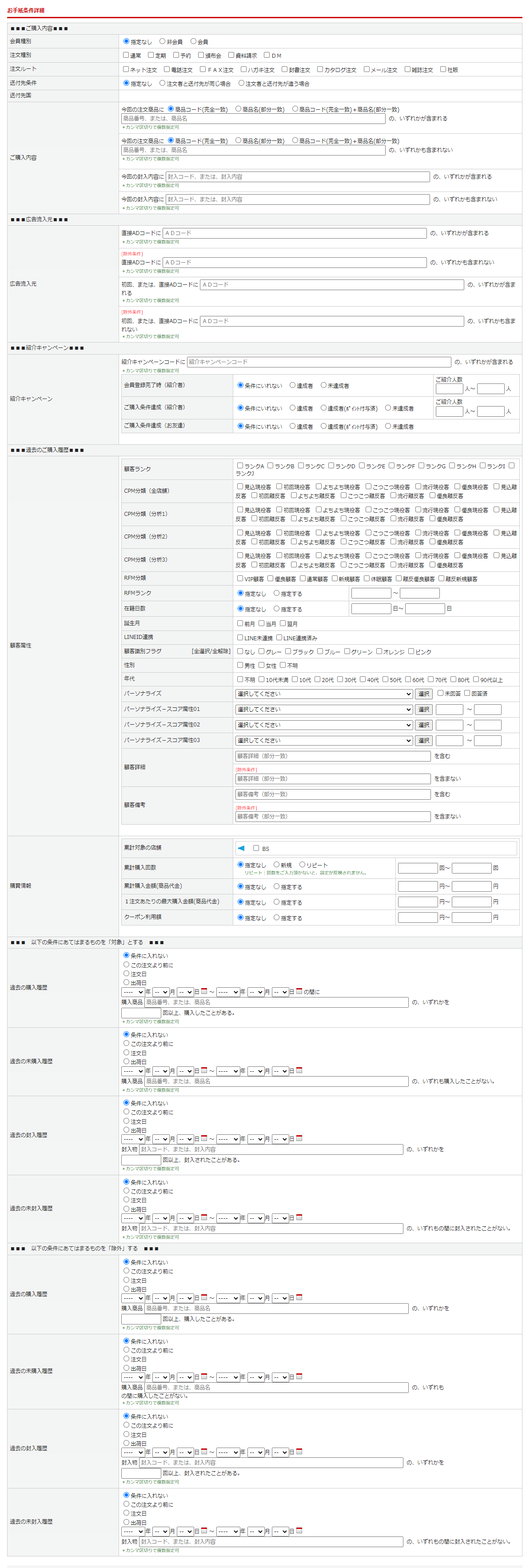
Task: Click the blue arrow icon beside BS store
Action: [x=241, y=848]
